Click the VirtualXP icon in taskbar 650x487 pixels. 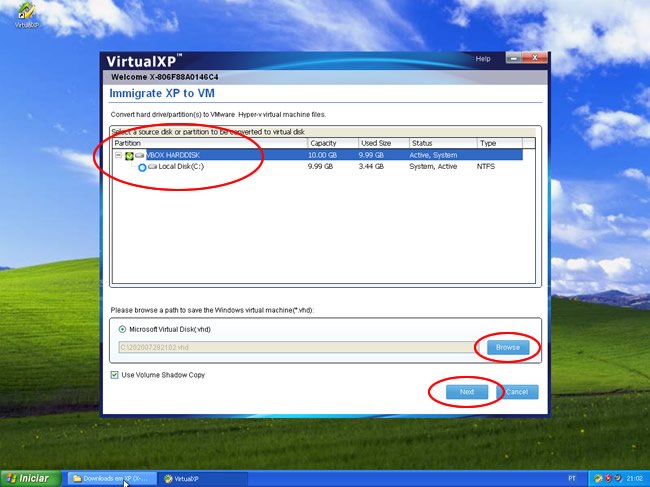[x=167, y=479]
